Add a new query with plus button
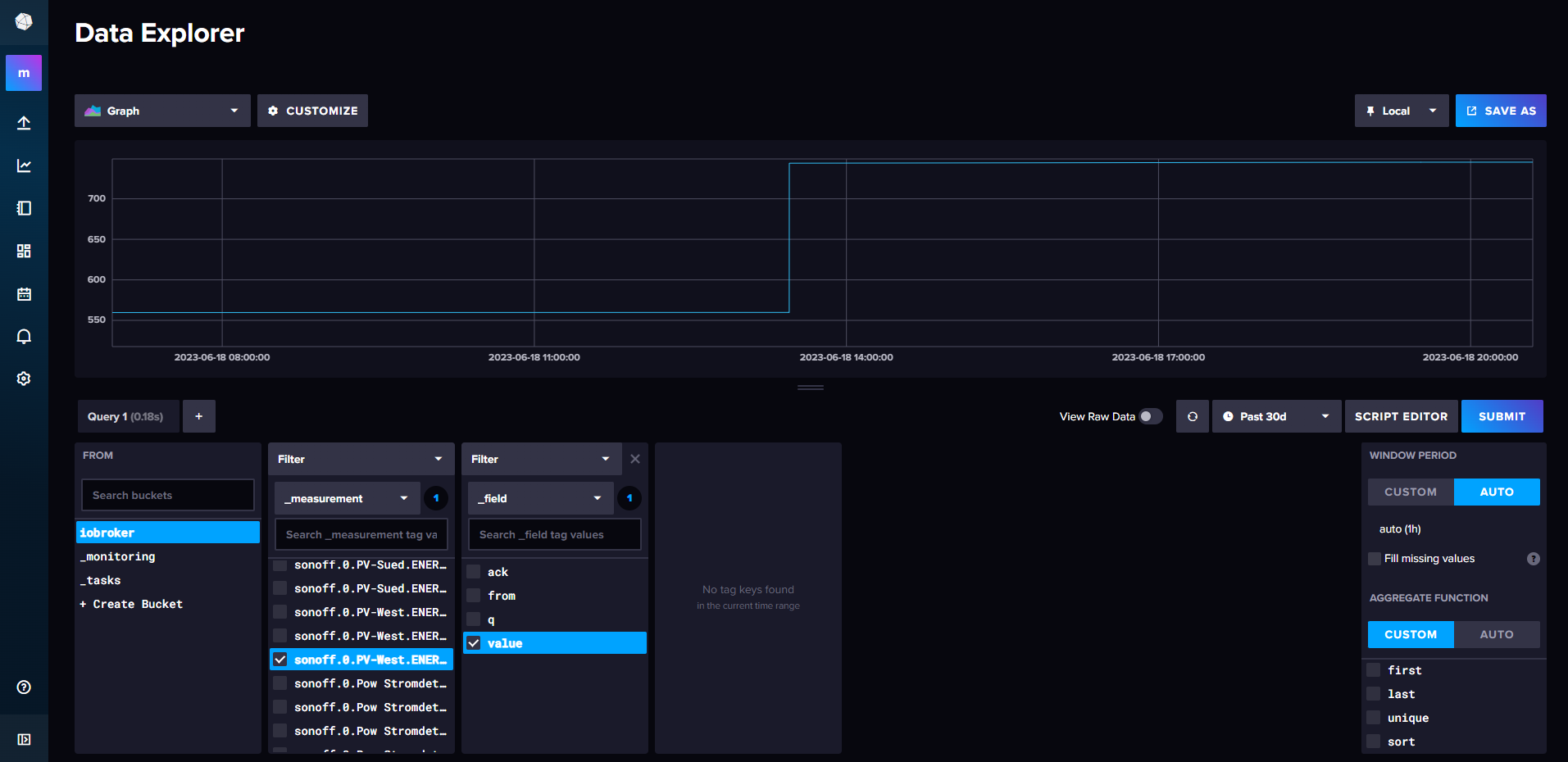 [198, 416]
